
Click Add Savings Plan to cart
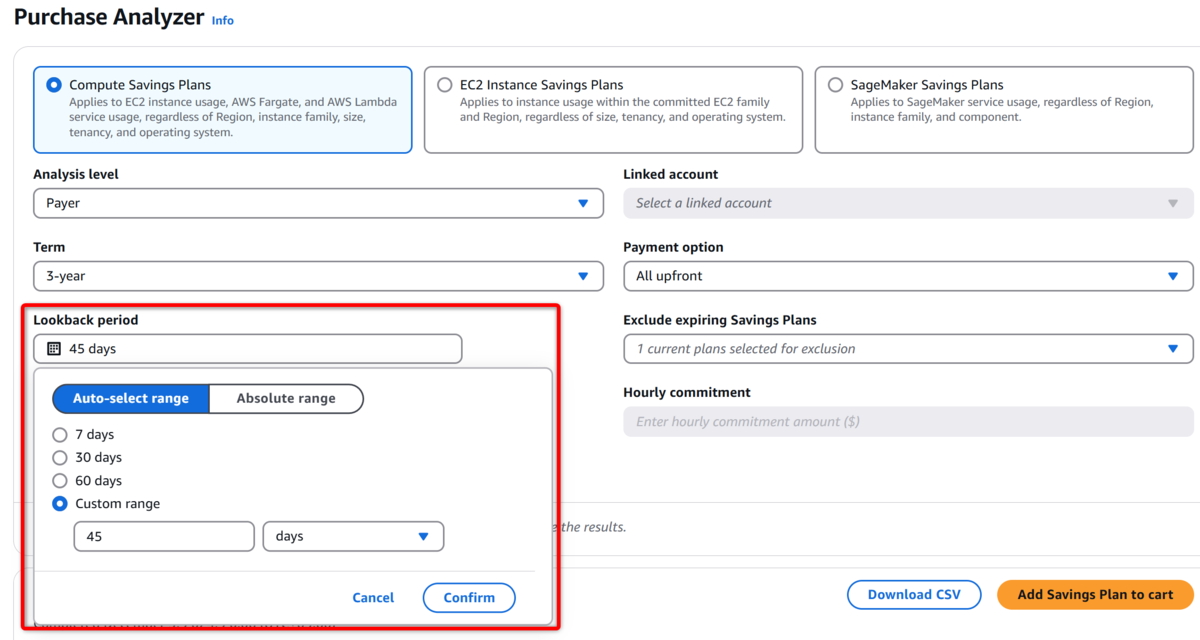[1095, 594]
